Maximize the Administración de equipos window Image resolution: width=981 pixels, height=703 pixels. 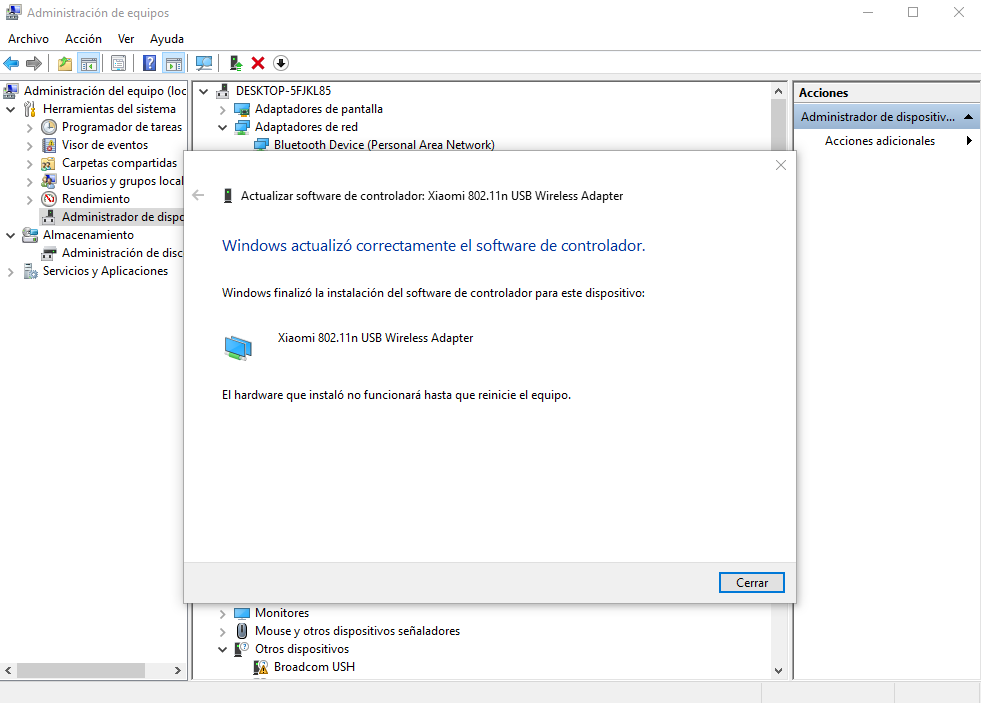tap(913, 13)
